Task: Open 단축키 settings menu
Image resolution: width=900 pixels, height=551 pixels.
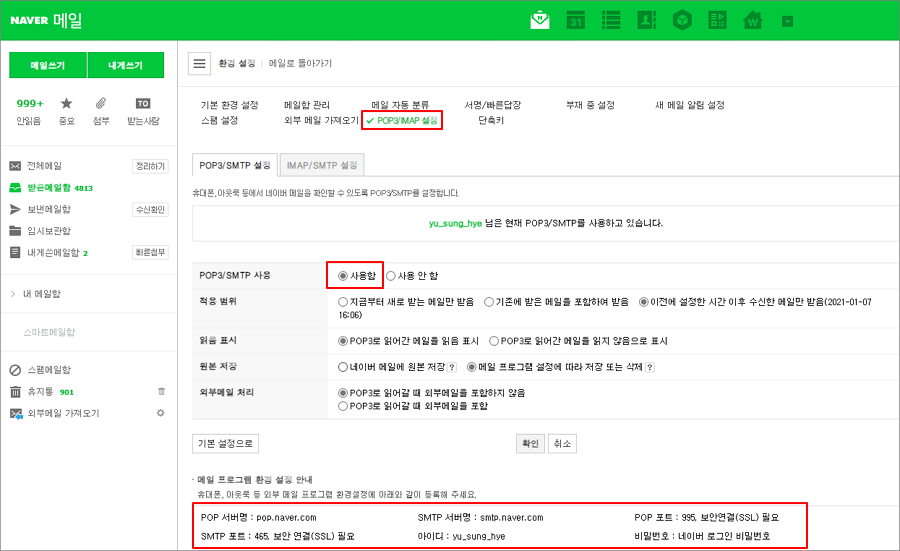Action: tap(491, 121)
